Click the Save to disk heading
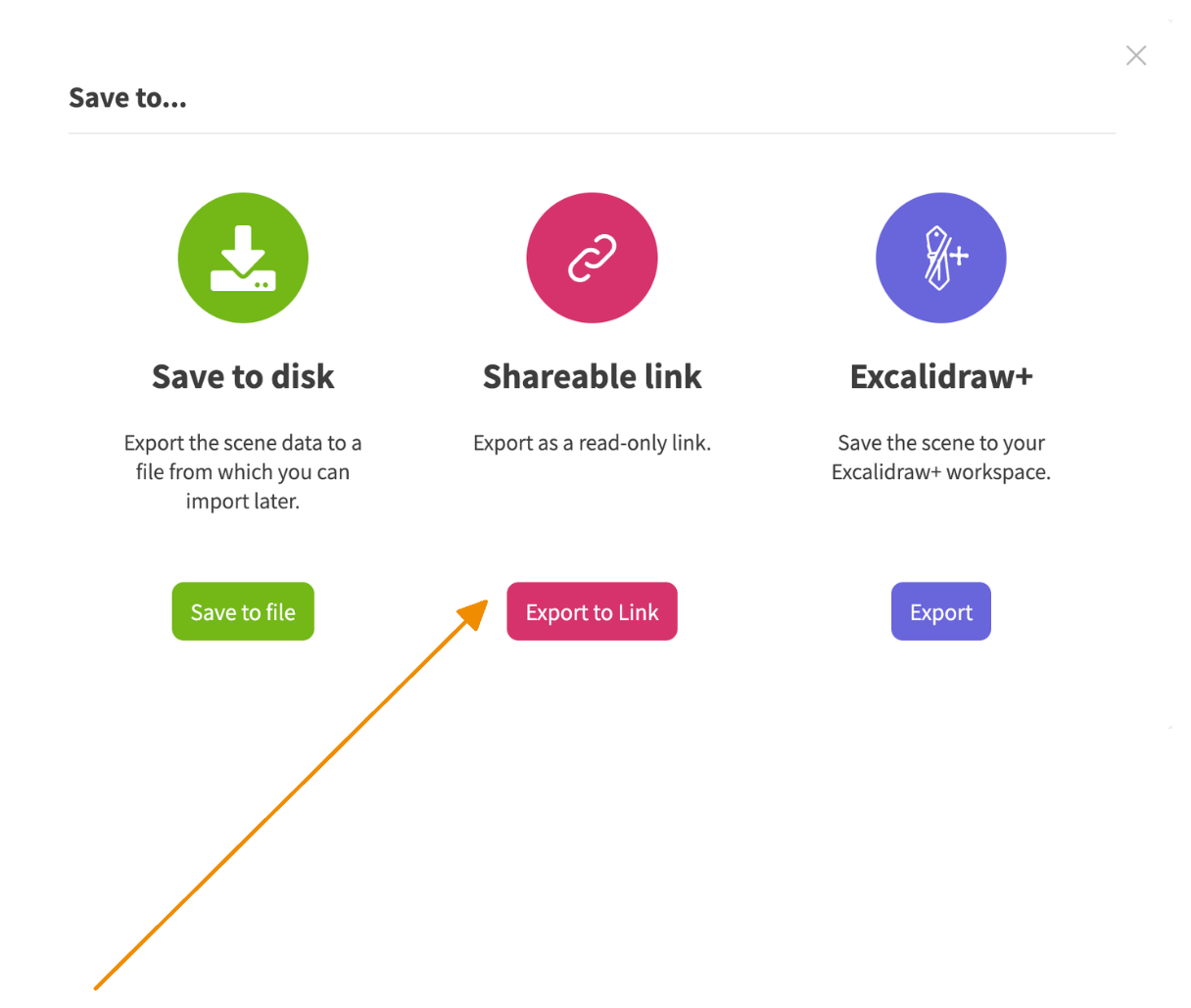 243,376
